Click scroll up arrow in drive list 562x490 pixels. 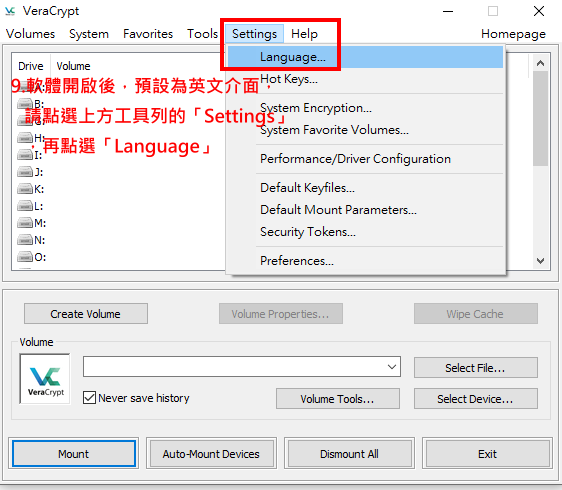click(540, 63)
